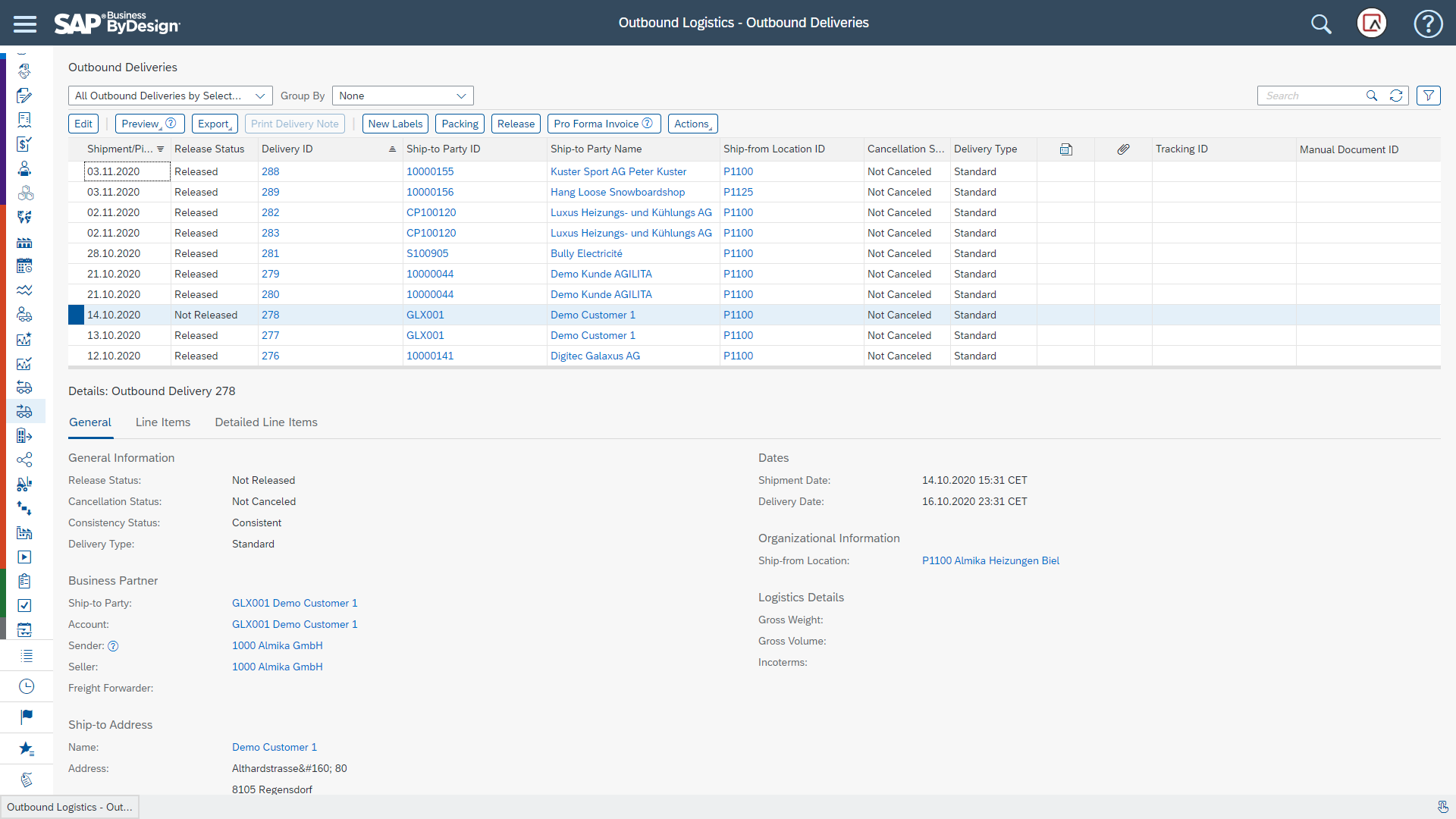
Task: Click the Packing button
Action: [460, 124]
